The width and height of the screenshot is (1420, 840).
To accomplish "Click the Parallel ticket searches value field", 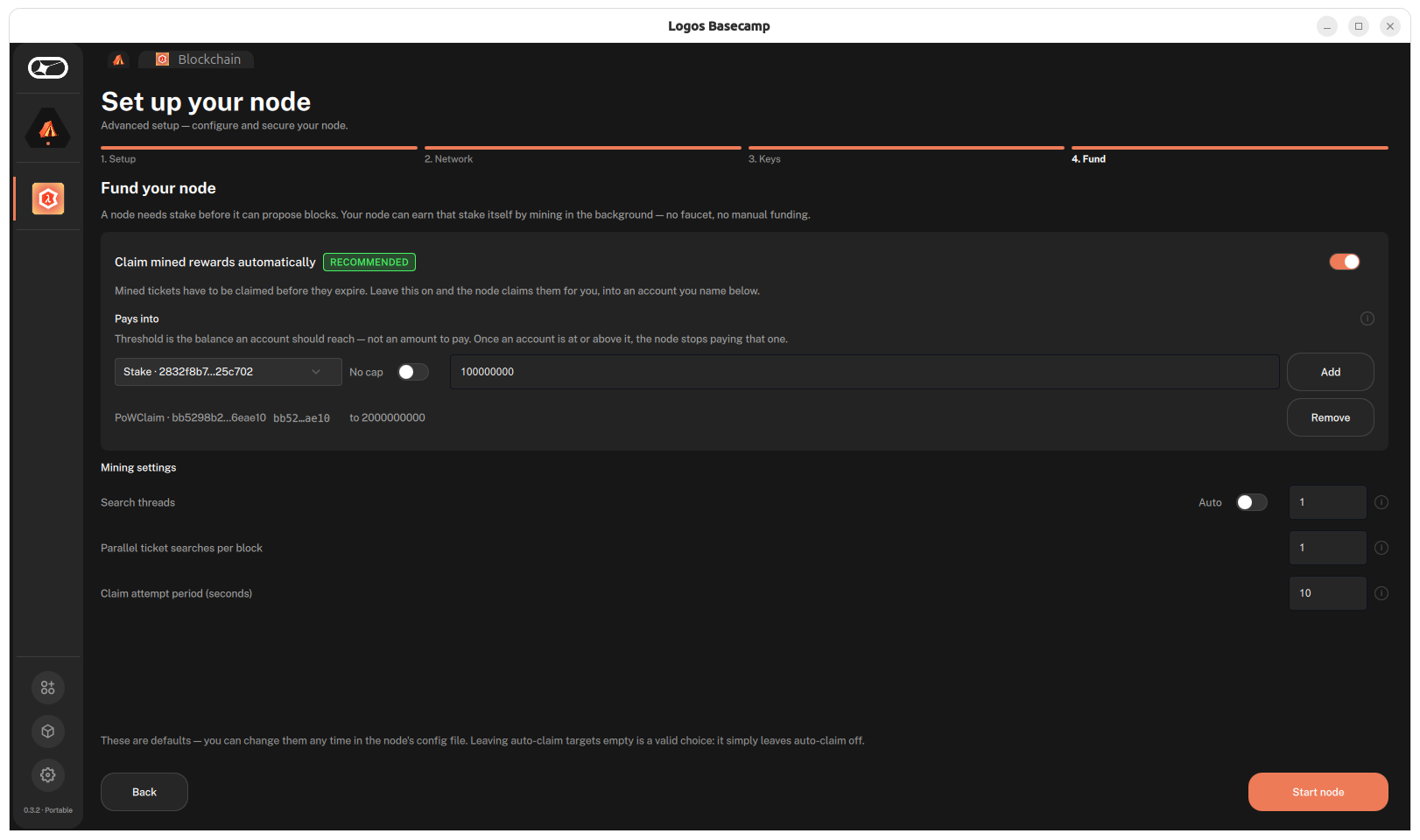I will 1328,548.
